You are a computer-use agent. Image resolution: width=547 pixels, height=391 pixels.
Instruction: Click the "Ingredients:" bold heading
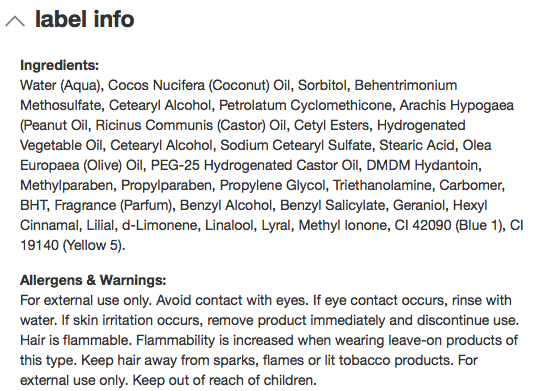60,65
